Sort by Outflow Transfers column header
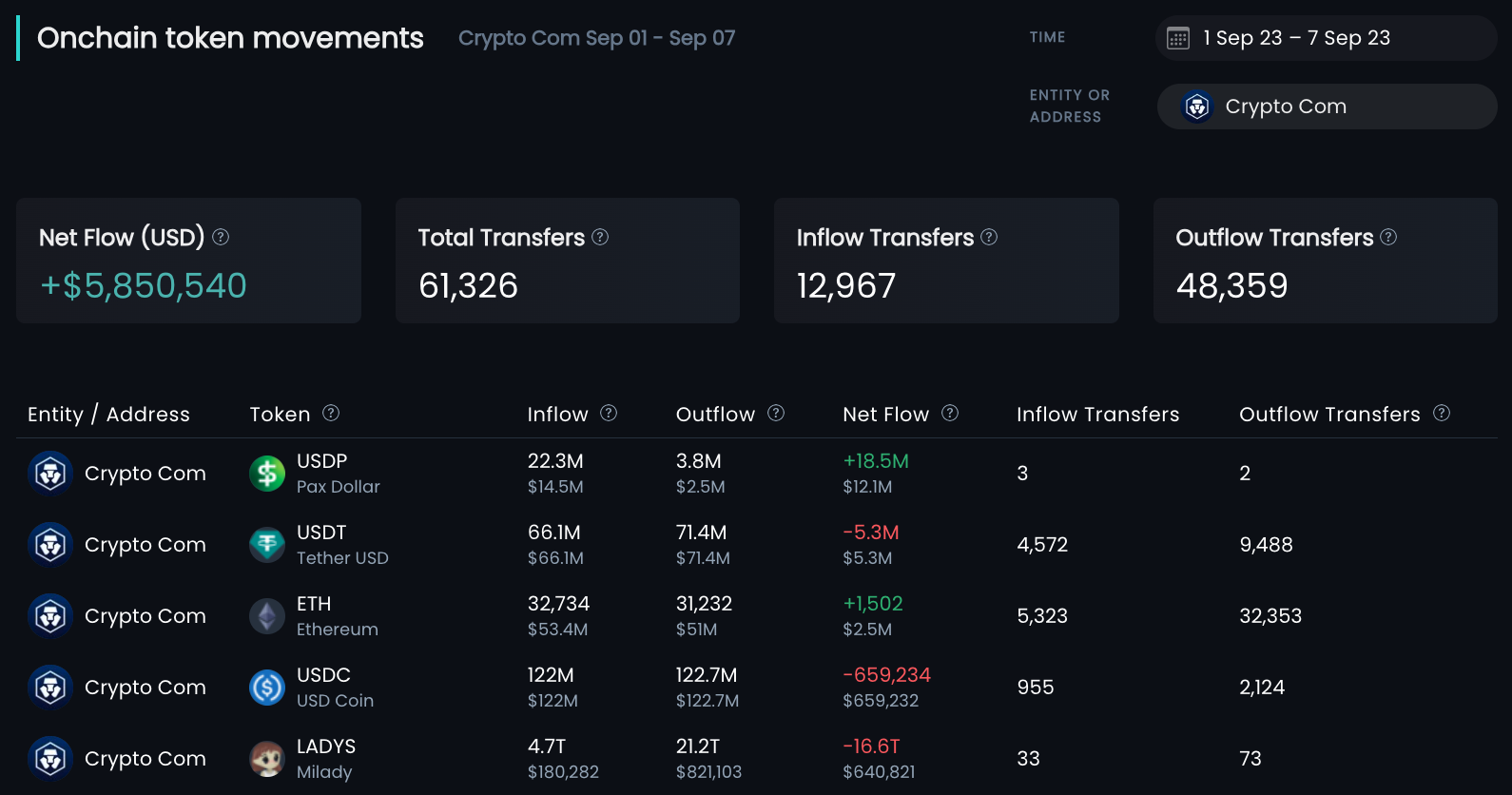 click(1329, 415)
